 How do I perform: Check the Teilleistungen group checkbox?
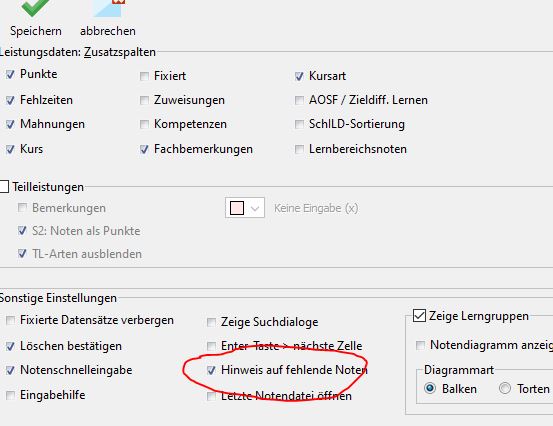(x=4, y=187)
